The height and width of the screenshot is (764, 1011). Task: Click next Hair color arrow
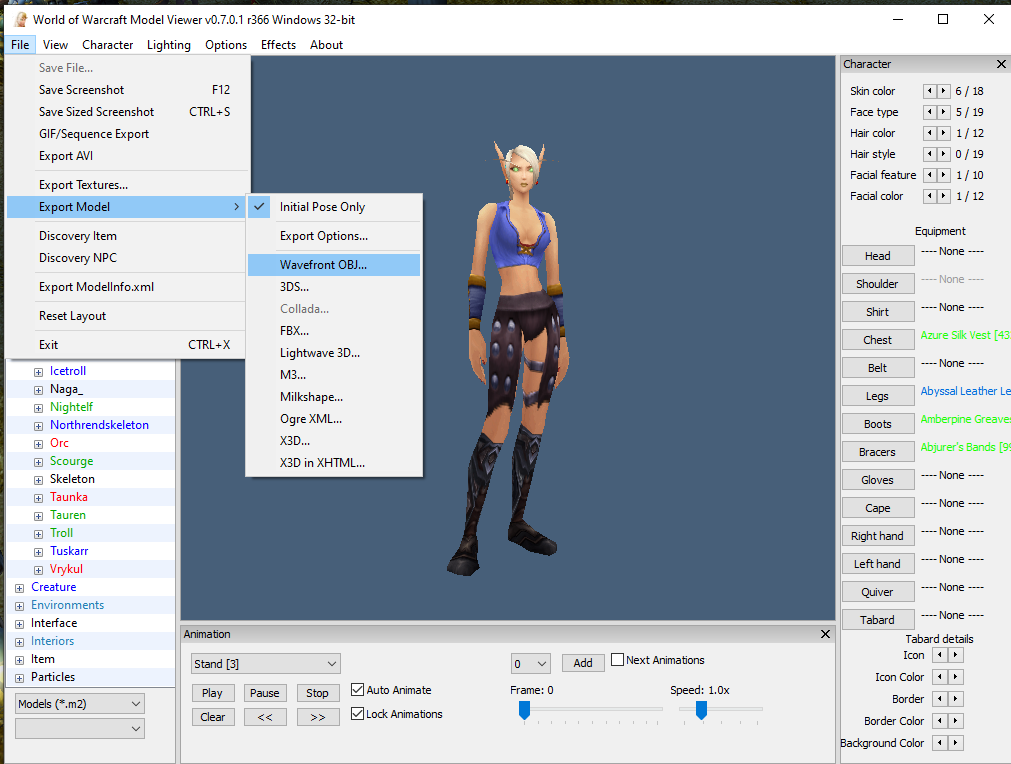[943, 133]
